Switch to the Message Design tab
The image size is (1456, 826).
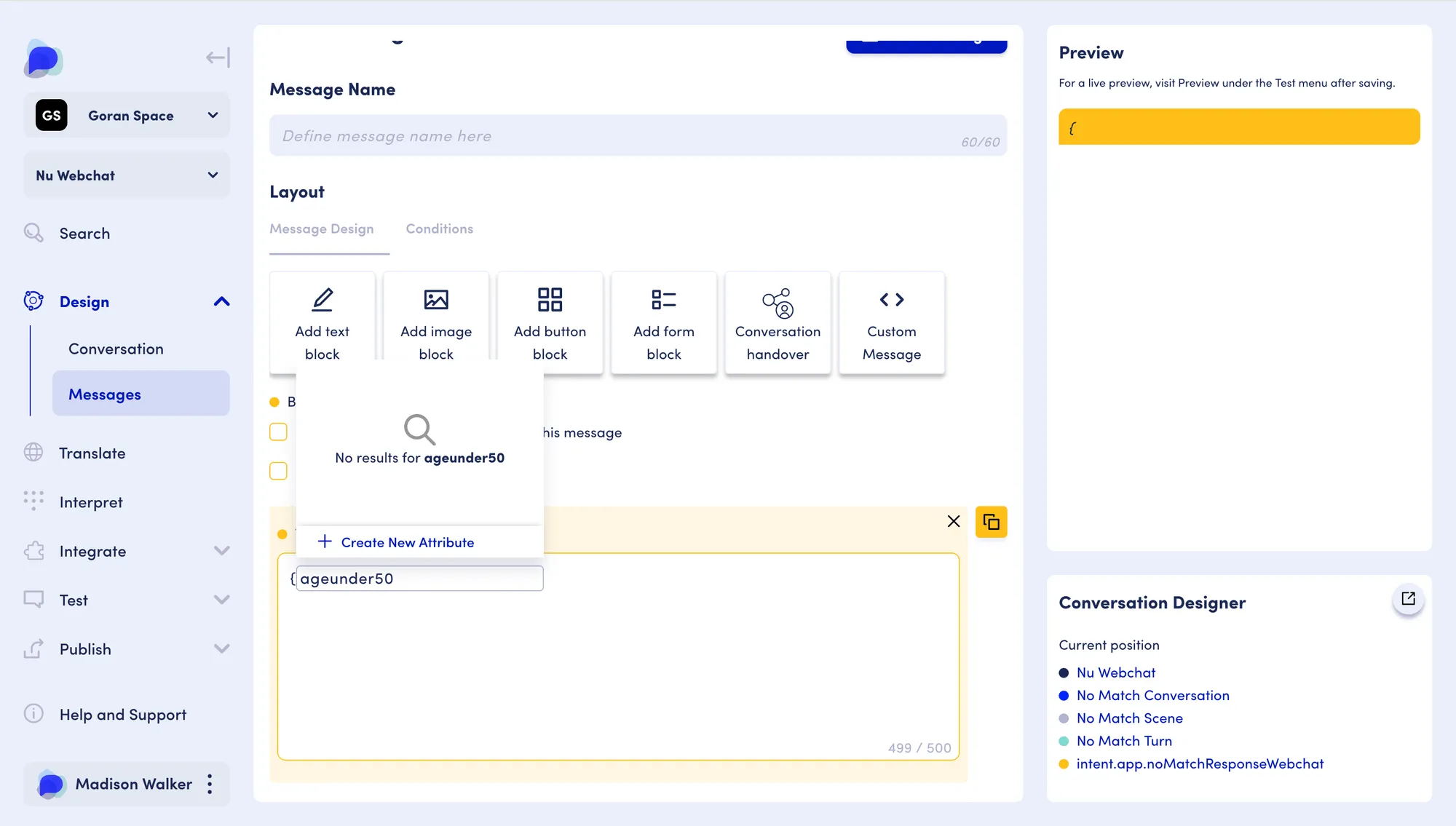(x=322, y=229)
